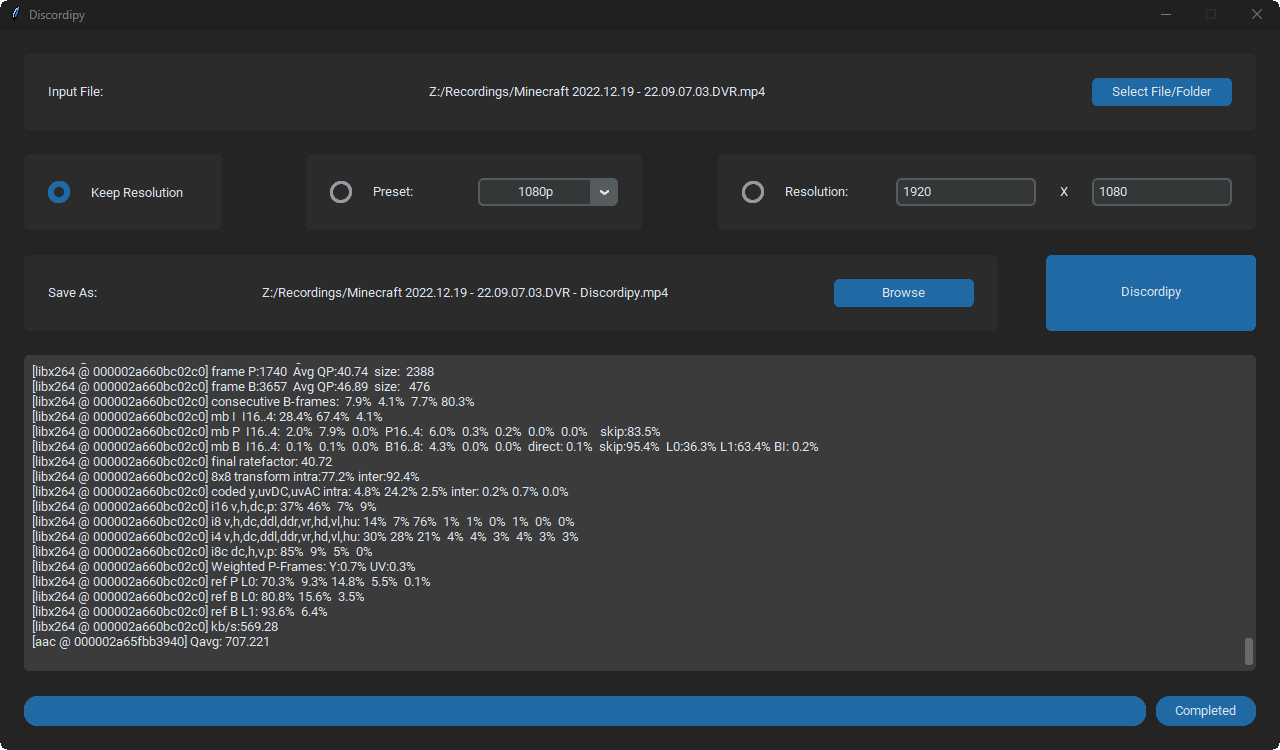Click the preset dropdown chevron arrow
Screen dimensions: 1280x750
(604, 192)
